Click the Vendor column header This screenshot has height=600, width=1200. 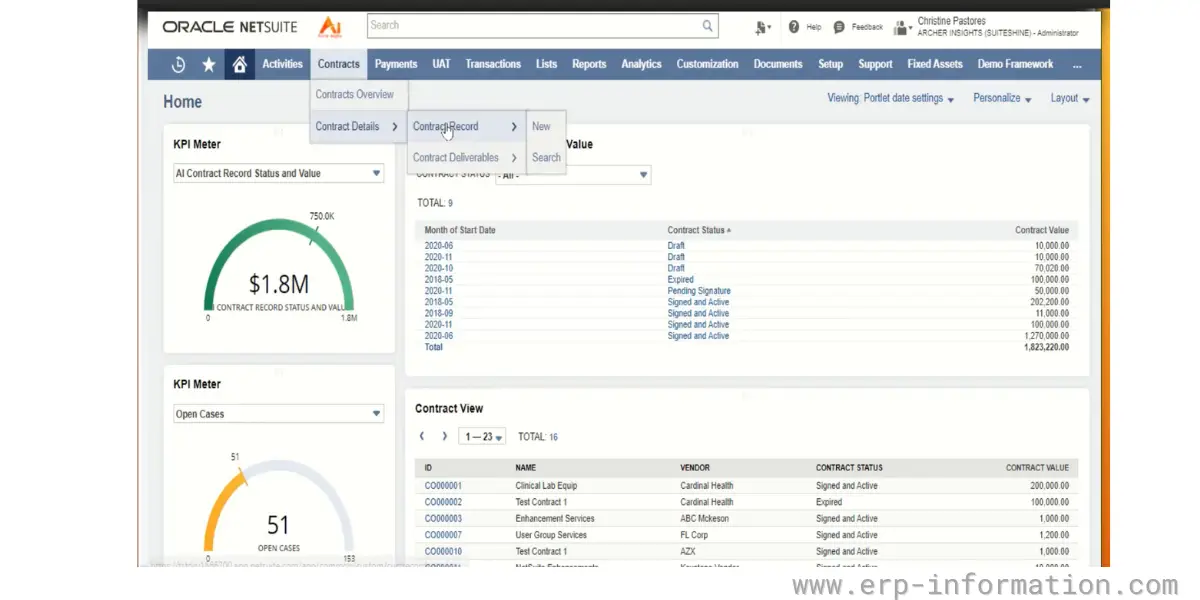[695, 467]
